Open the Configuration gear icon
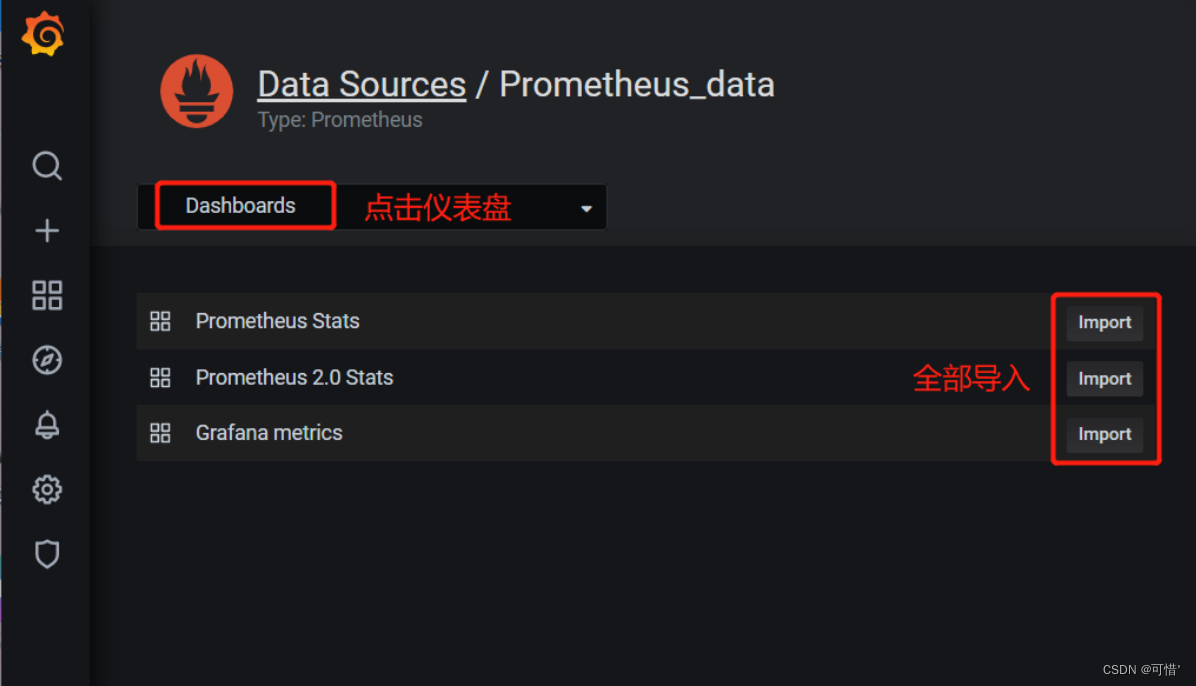This screenshot has width=1196, height=686. pyautogui.click(x=47, y=490)
